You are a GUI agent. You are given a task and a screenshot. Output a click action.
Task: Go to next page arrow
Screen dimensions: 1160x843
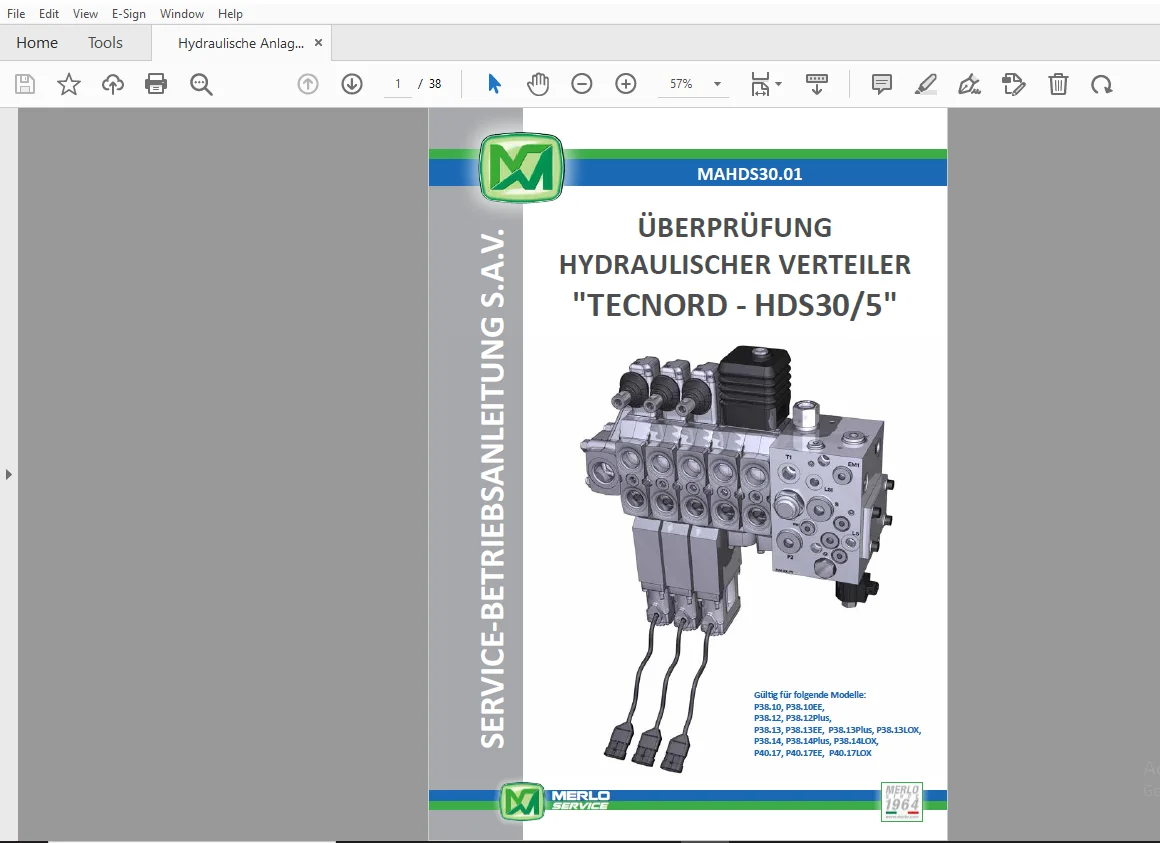pyautogui.click(x=352, y=84)
